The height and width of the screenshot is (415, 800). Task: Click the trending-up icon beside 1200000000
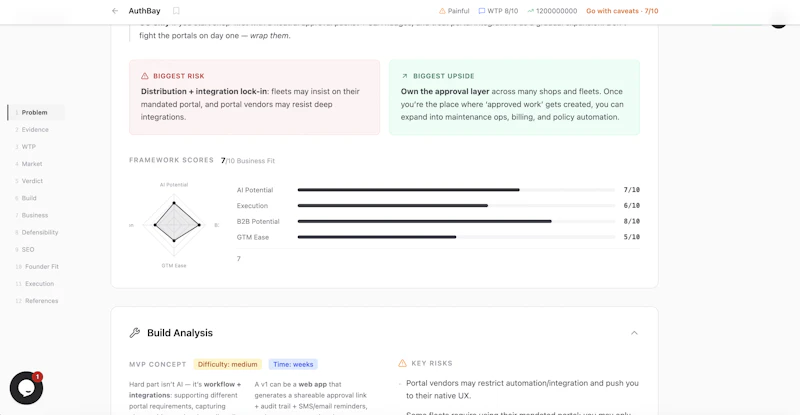(x=531, y=11)
